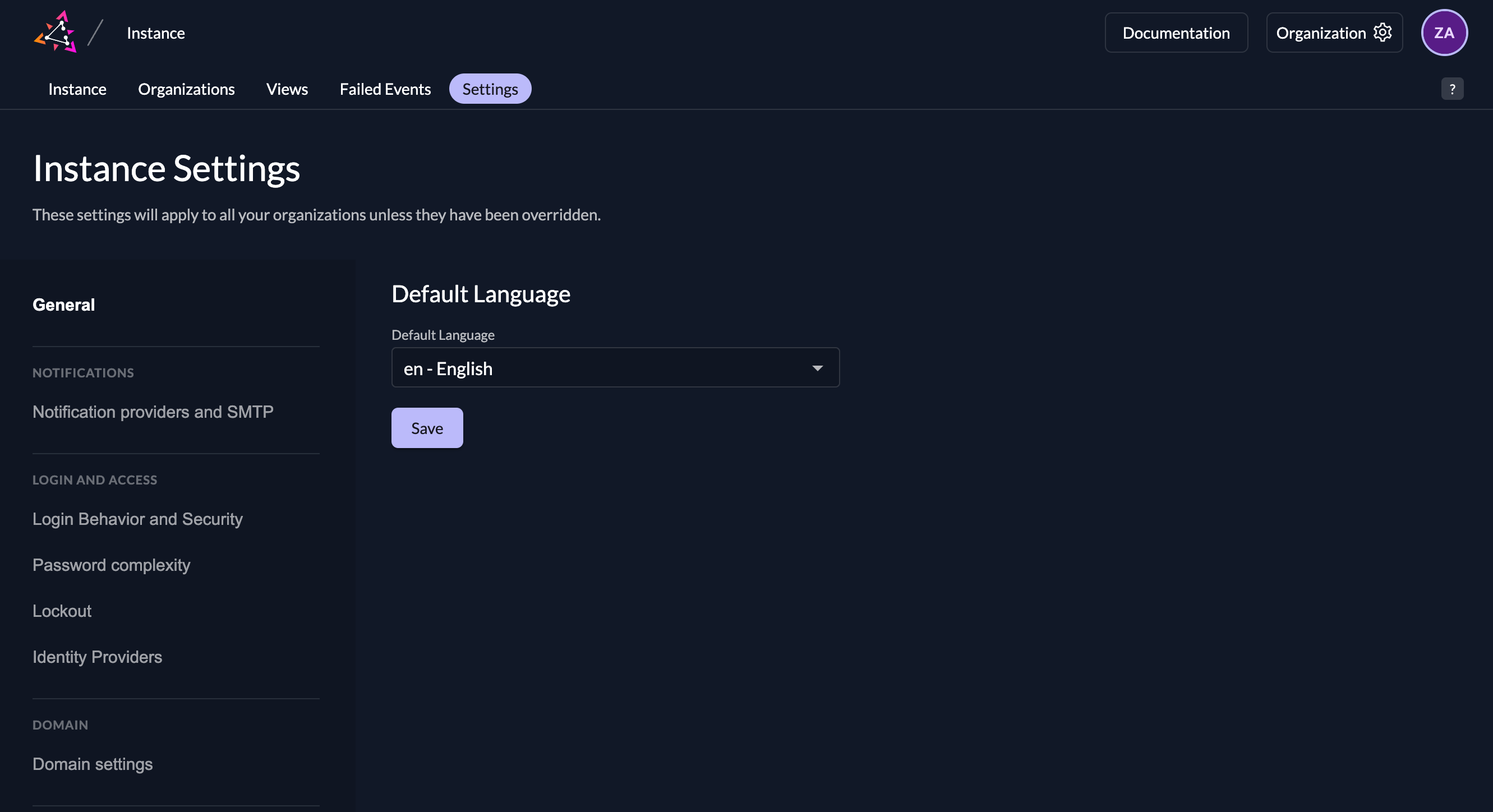1493x812 pixels.
Task: Open Notification providers and SMTP settings
Action: pyautogui.click(x=153, y=412)
